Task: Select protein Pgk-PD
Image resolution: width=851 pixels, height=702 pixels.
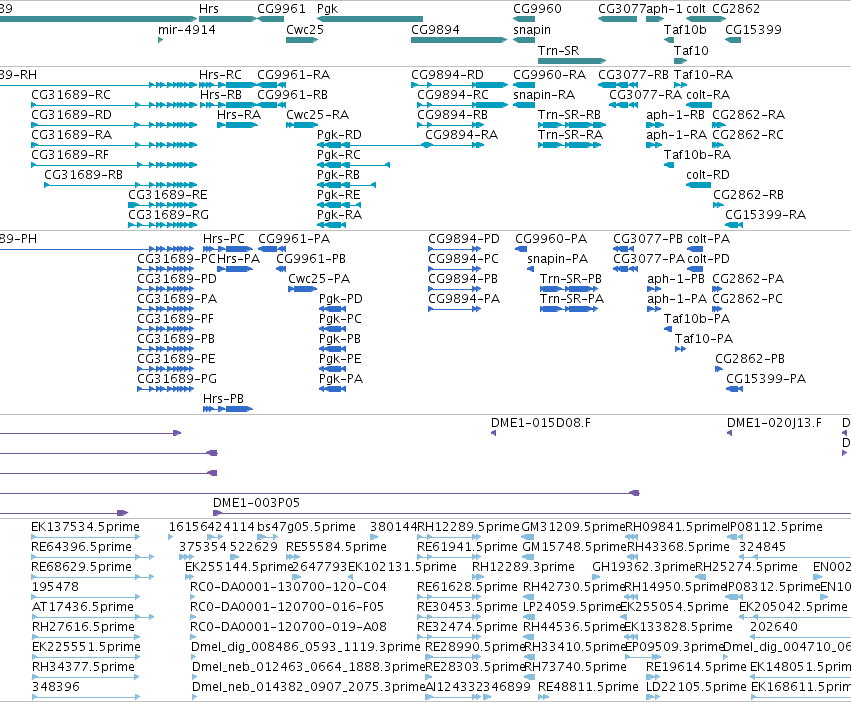Action: tap(341, 299)
